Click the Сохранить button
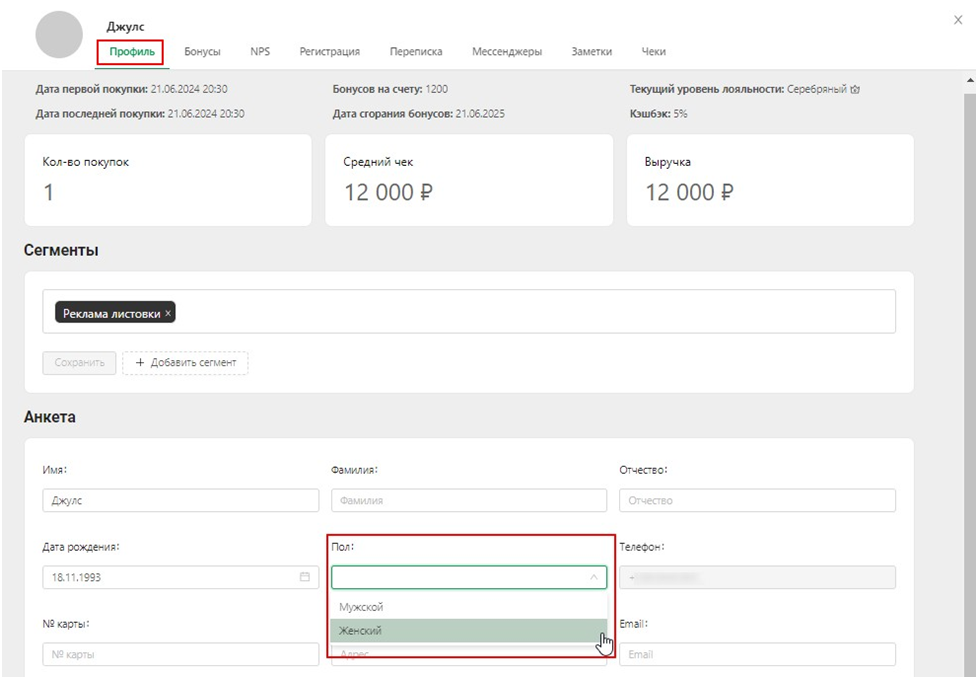Viewport: 978px width, 679px height. (x=79, y=362)
